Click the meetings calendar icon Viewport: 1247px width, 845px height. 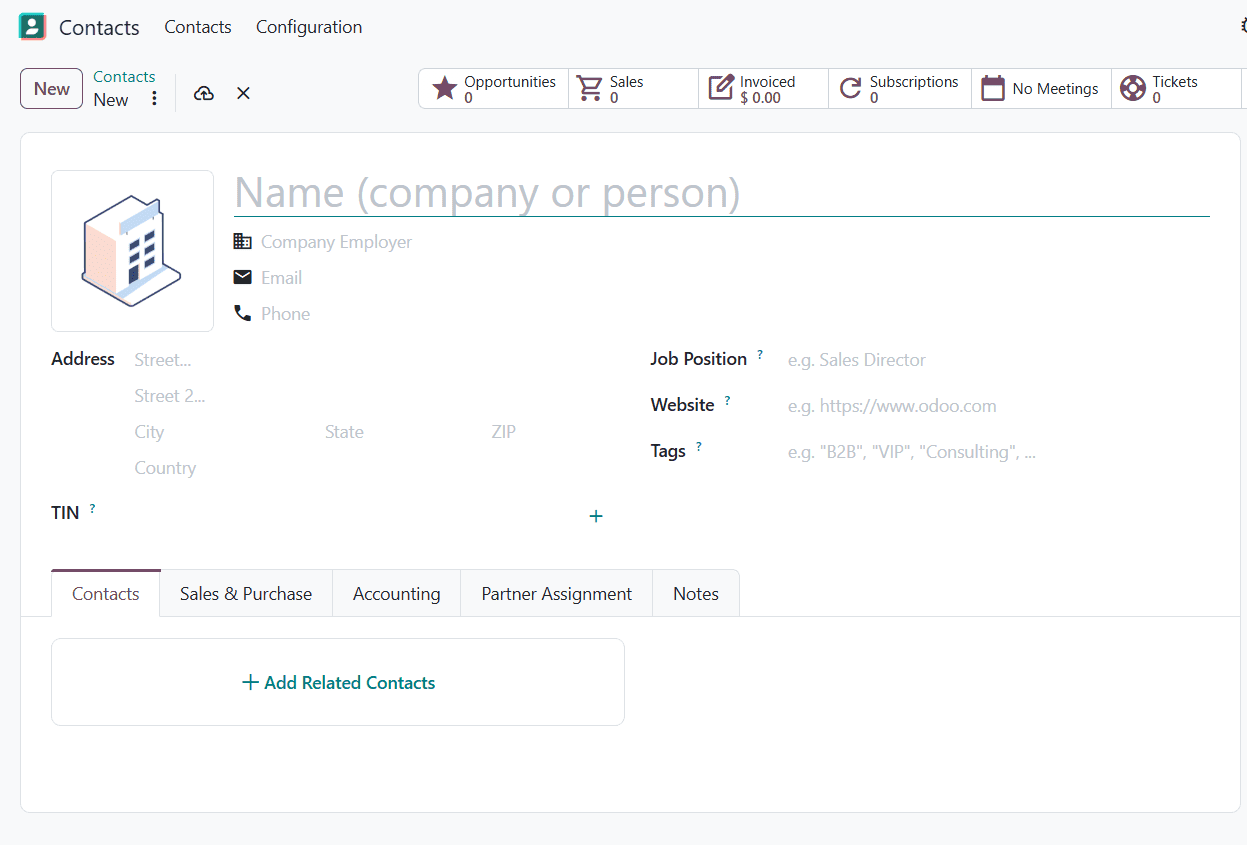point(993,89)
